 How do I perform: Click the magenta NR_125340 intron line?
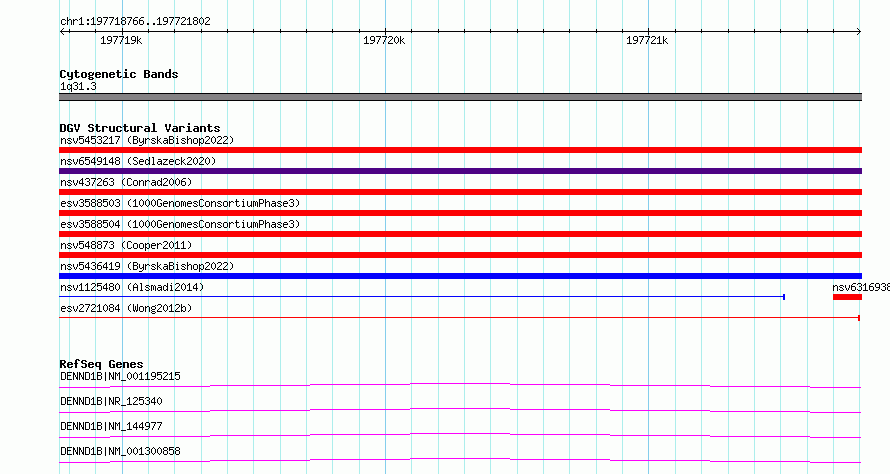[460, 410]
